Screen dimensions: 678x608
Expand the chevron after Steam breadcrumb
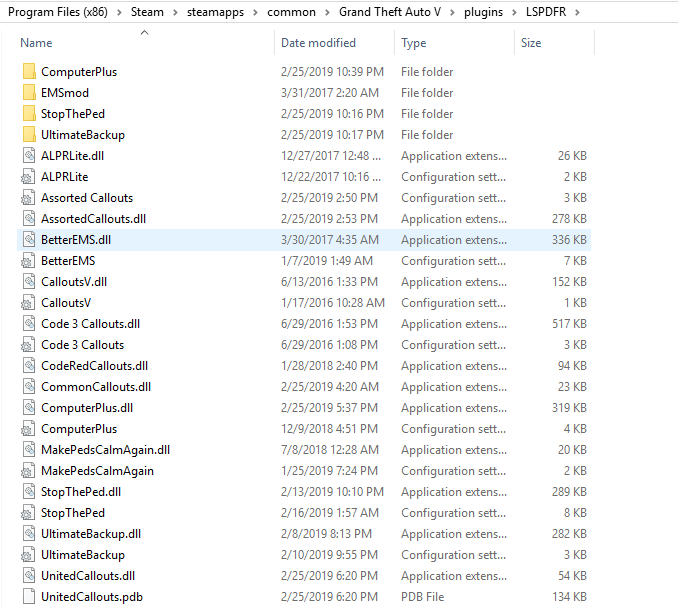tap(175, 13)
